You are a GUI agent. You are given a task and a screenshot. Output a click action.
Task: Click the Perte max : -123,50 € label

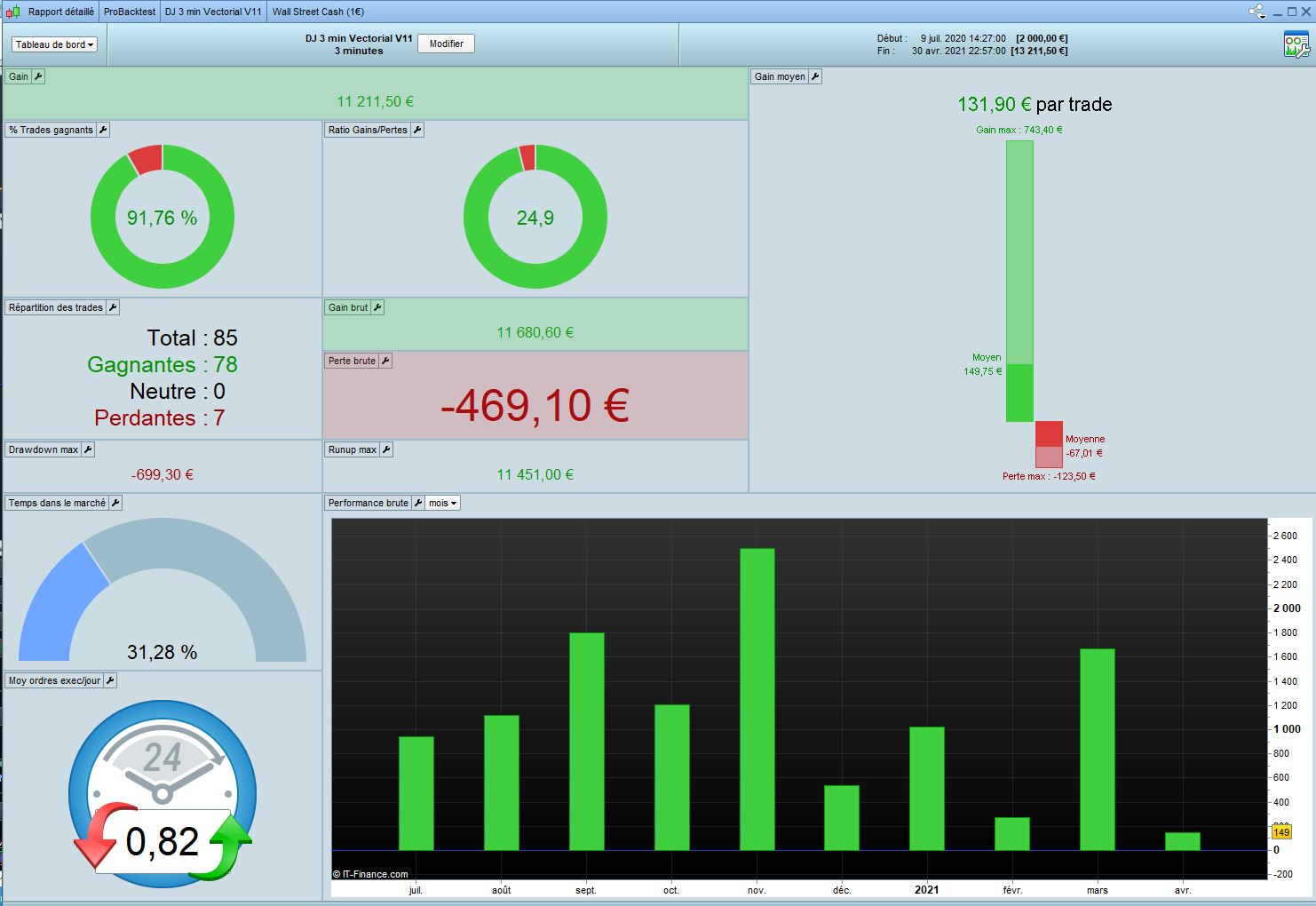tap(1049, 476)
